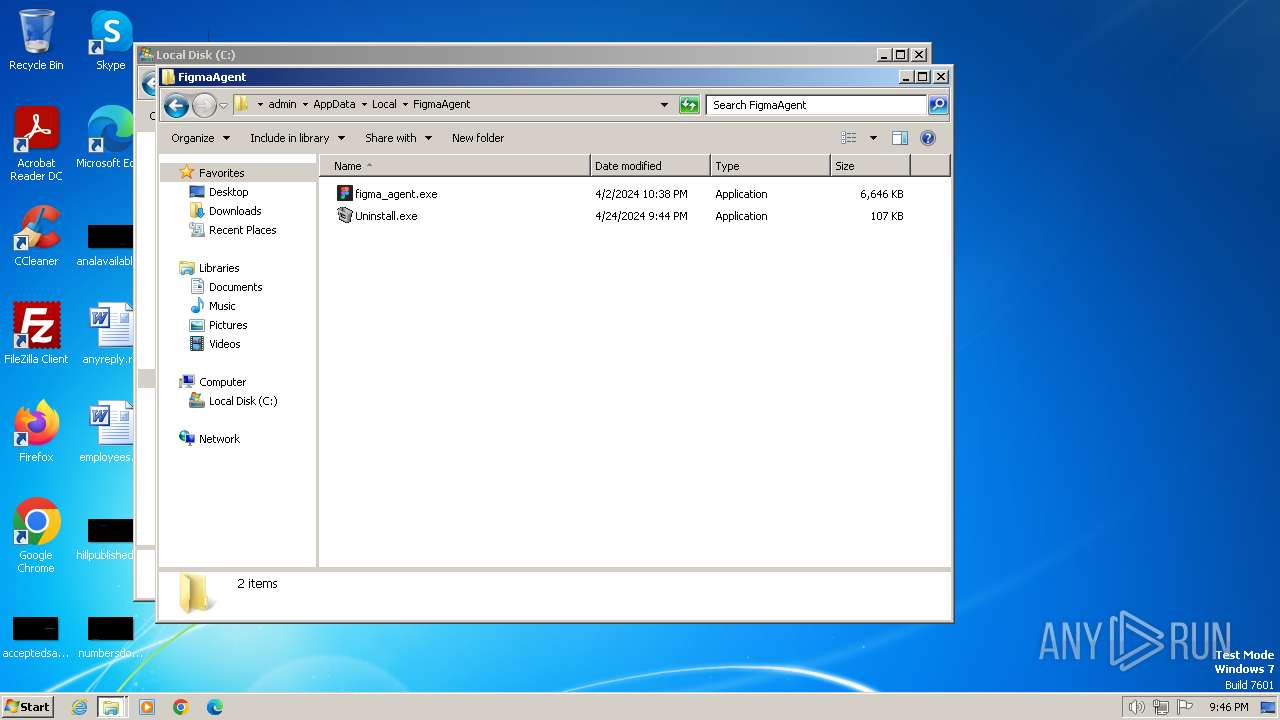Open the view options dropdown arrow
The image size is (1280, 720).
pyautogui.click(x=873, y=138)
